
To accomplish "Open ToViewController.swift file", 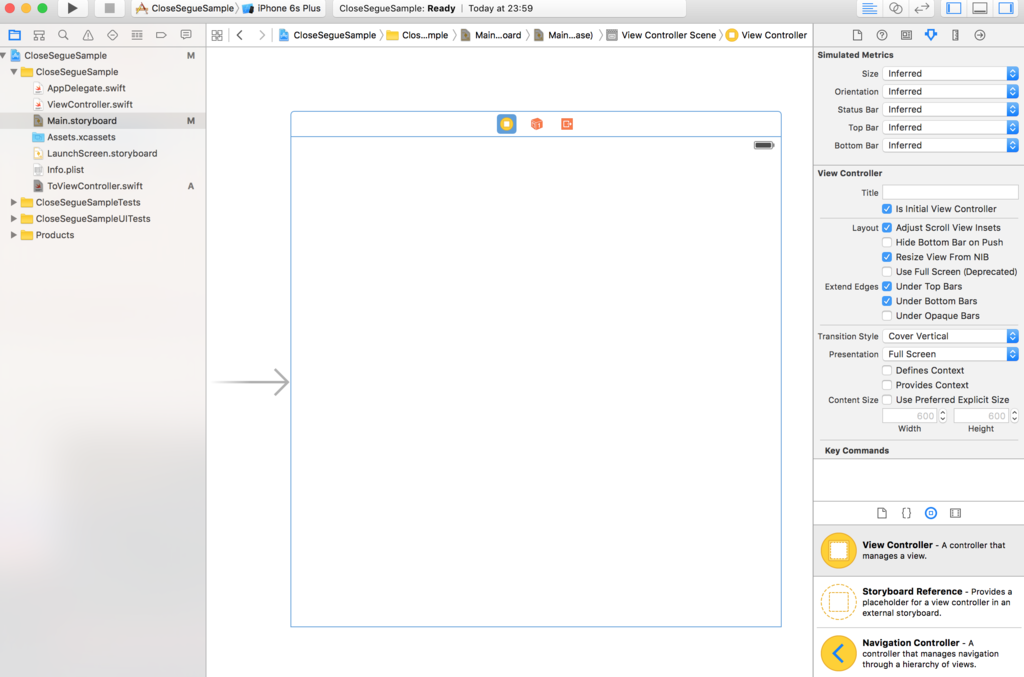I will pyautogui.click(x=95, y=186).
